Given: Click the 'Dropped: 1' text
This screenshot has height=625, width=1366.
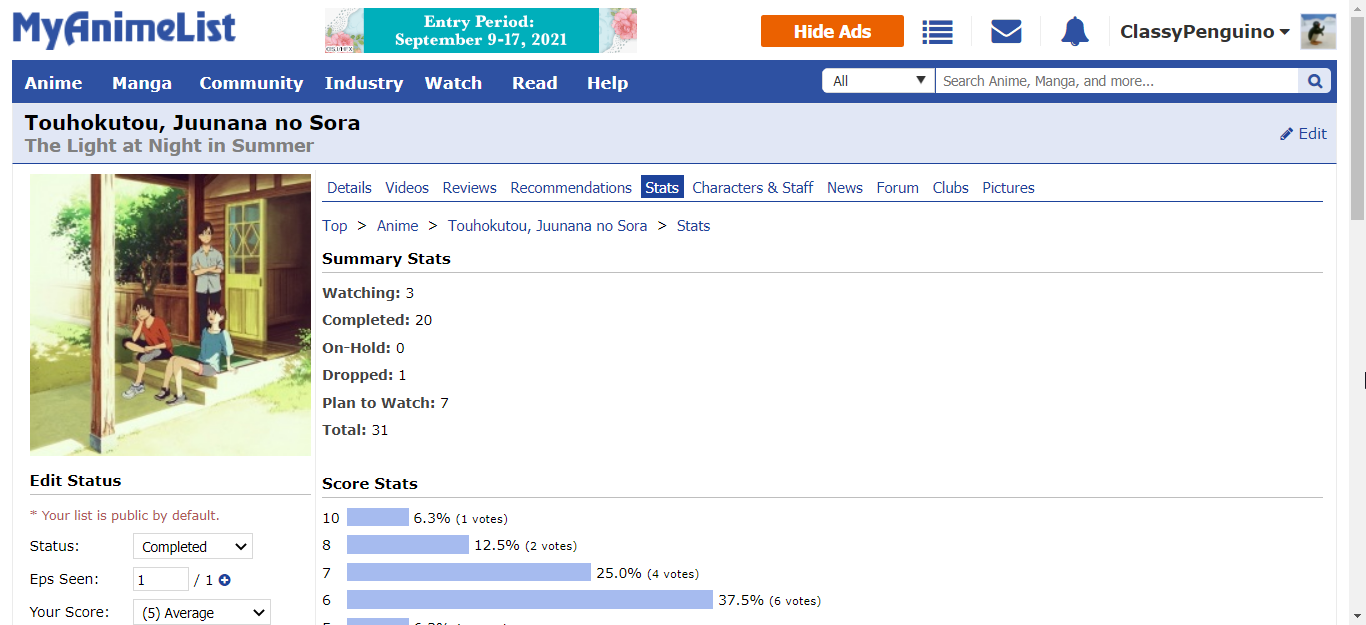Looking at the screenshot, I should pyautogui.click(x=364, y=375).
